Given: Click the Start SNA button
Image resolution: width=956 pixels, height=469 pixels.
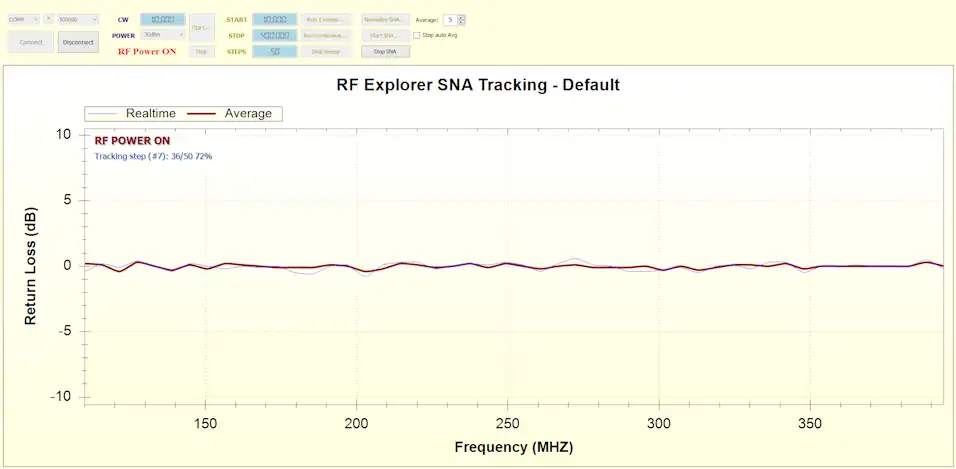Looking at the screenshot, I should point(384,35).
